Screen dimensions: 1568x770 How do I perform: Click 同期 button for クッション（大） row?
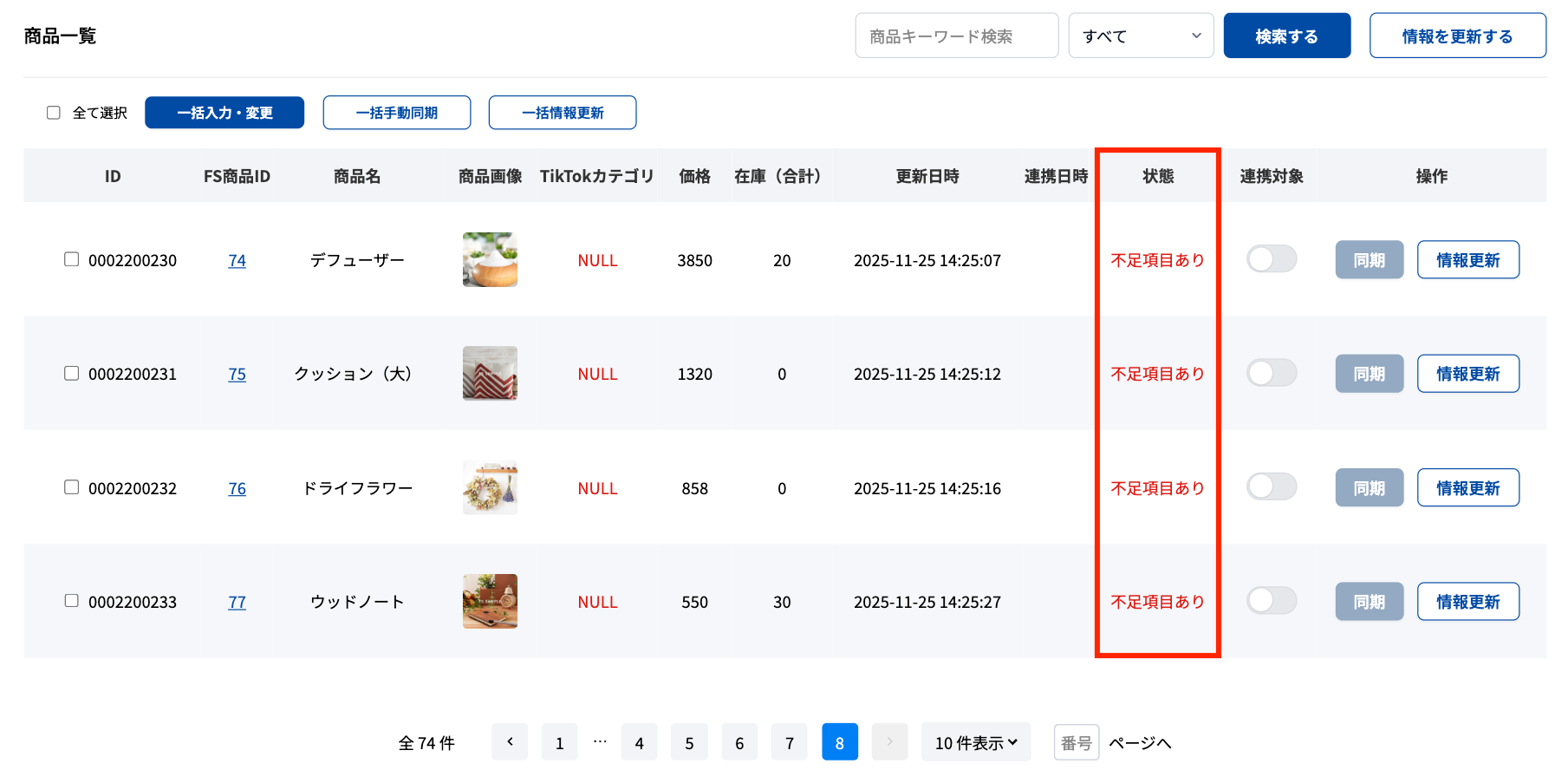(x=1370, y=374)
